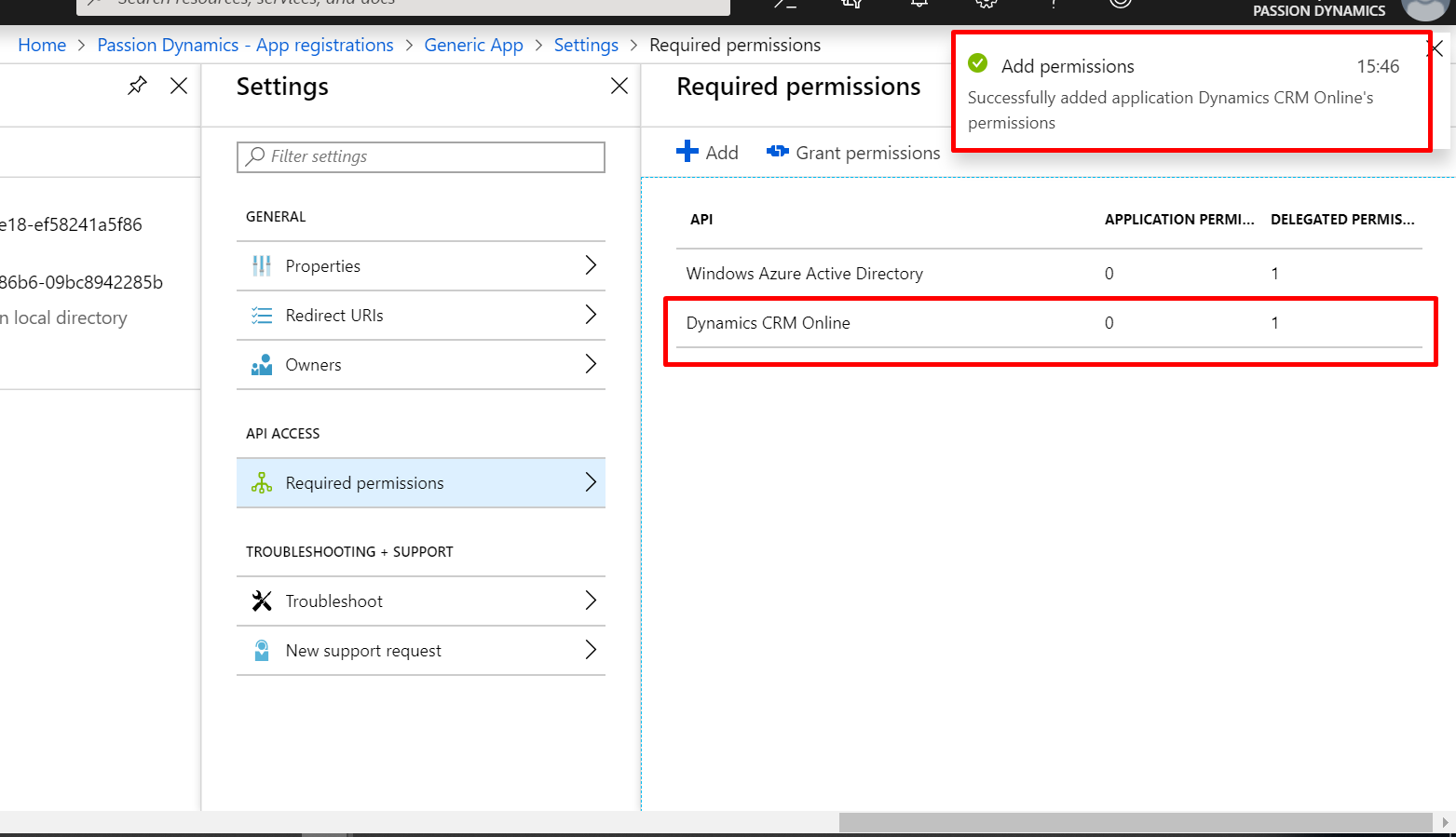Expand Owners chevron arrow
1456x837 pixels.
tap(591, 364)
